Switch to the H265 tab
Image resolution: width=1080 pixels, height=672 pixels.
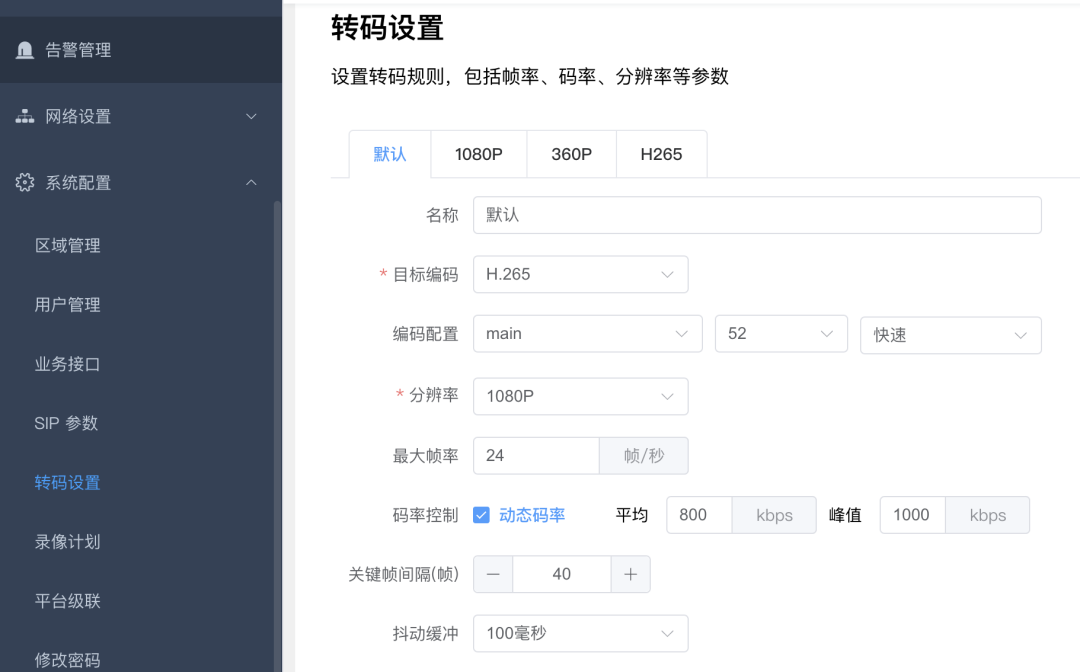coord(661,153)
